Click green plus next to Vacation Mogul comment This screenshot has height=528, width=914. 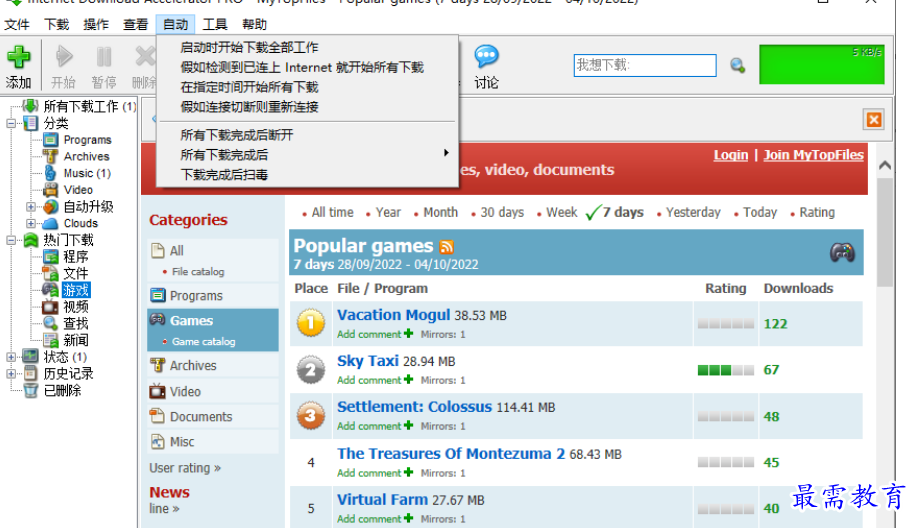tap(408, 333)
